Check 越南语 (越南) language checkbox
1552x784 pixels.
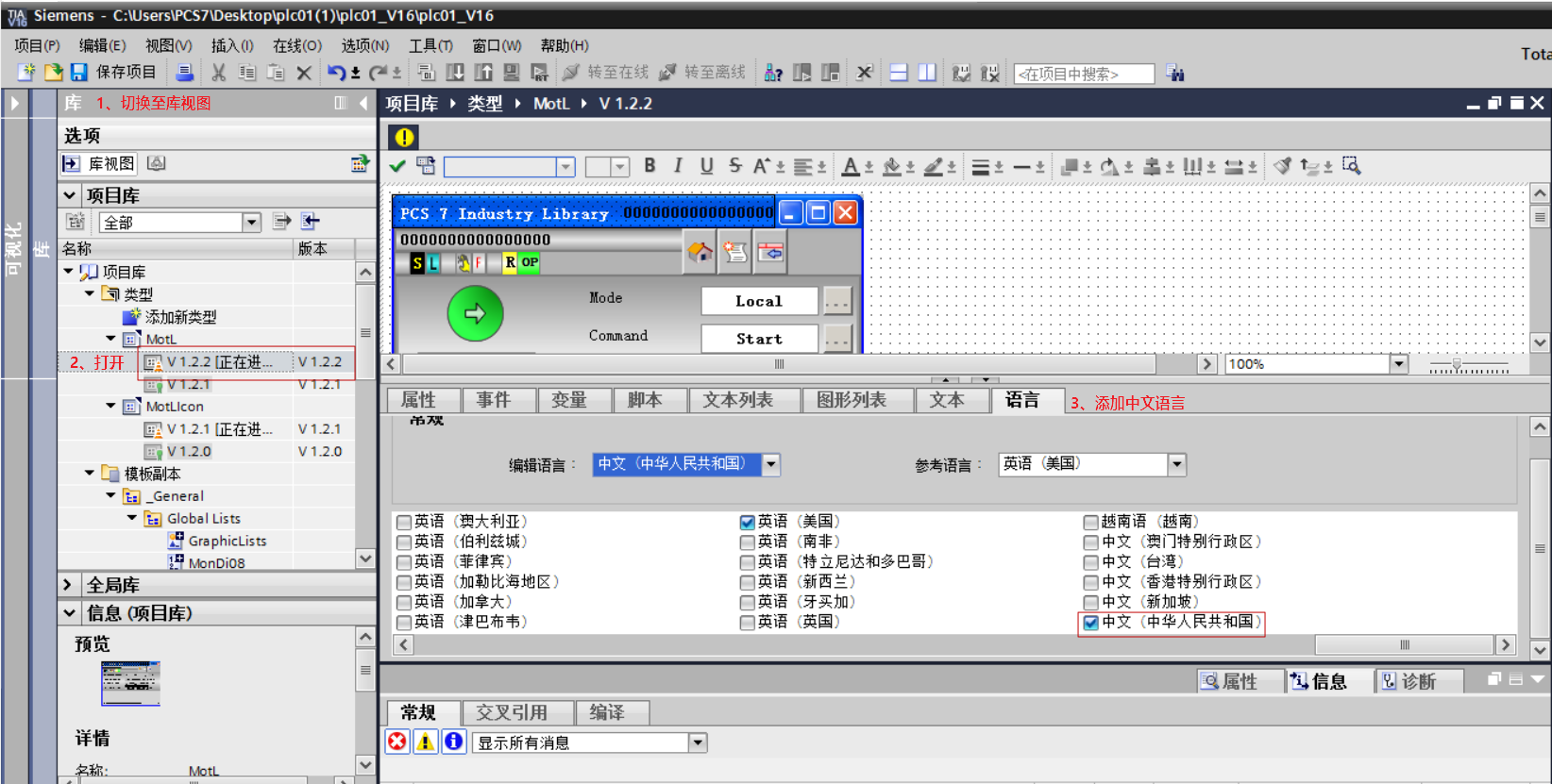click(1091, 522)
